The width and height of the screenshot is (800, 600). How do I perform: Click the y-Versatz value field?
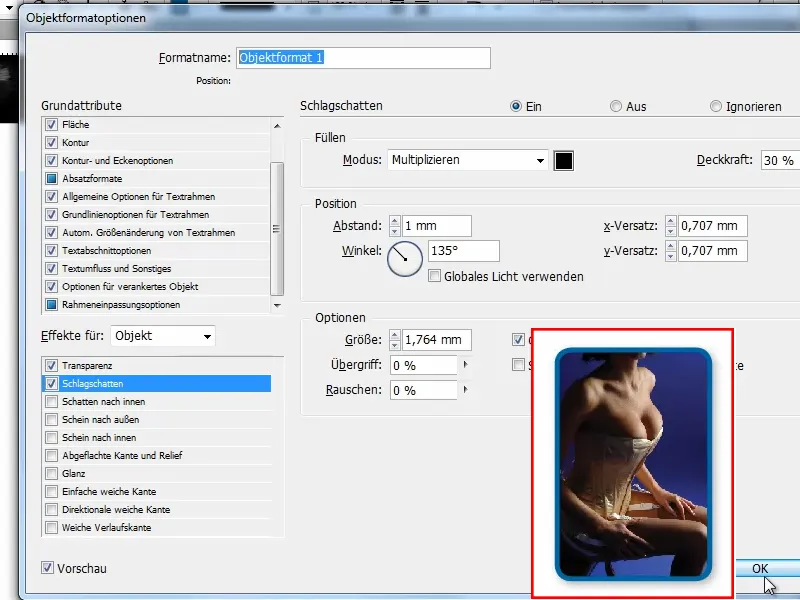tap(713, 251)
